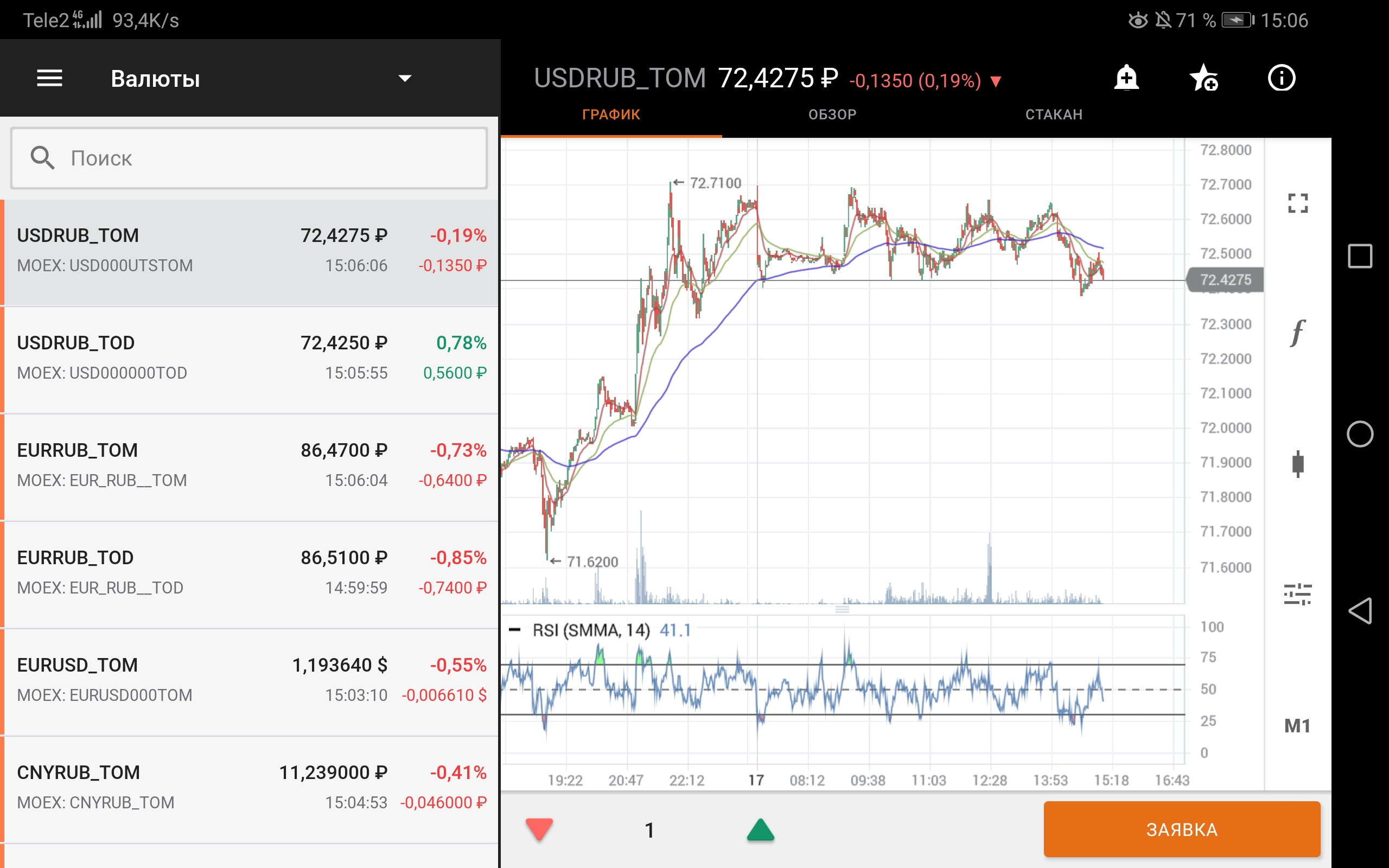
Task: Expand the Валюты category dropdown
Action: [405, 79]
